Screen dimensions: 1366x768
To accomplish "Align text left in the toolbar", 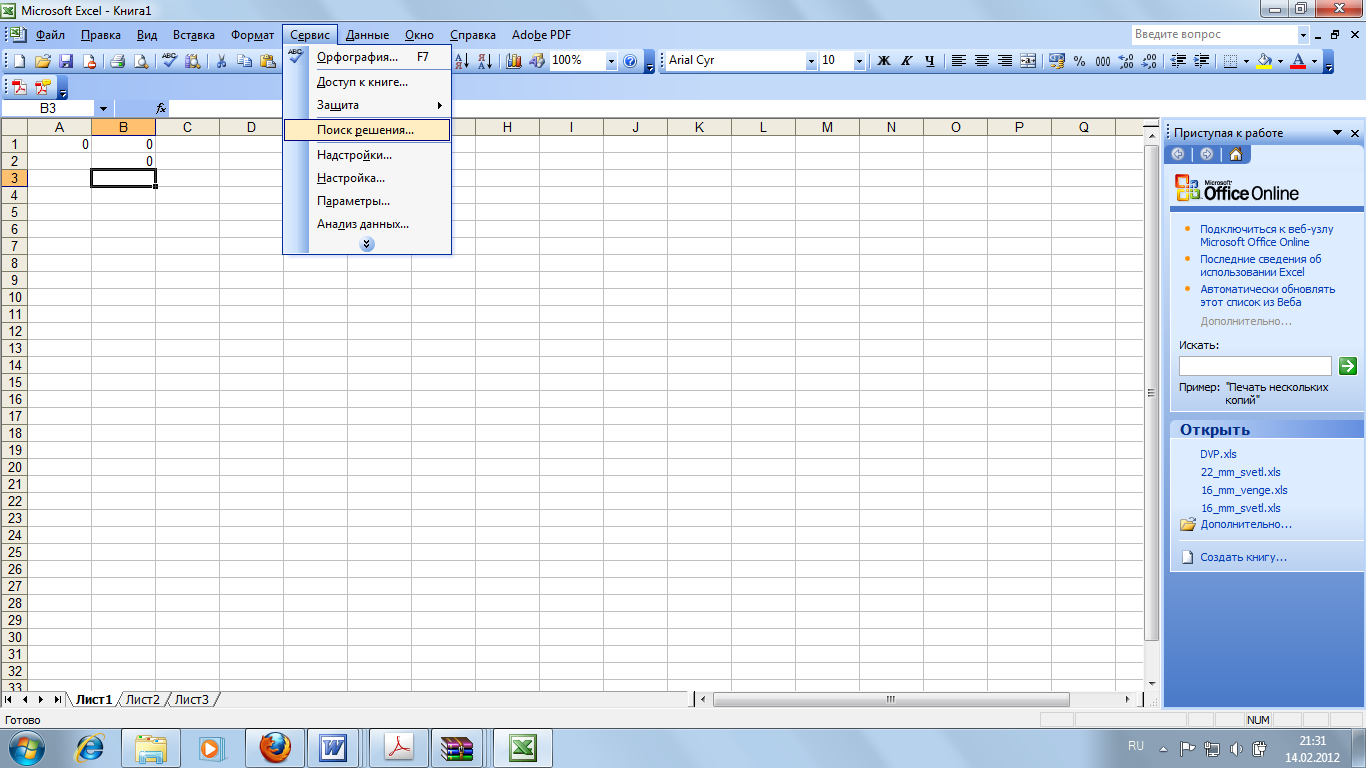I will (959, 61).
